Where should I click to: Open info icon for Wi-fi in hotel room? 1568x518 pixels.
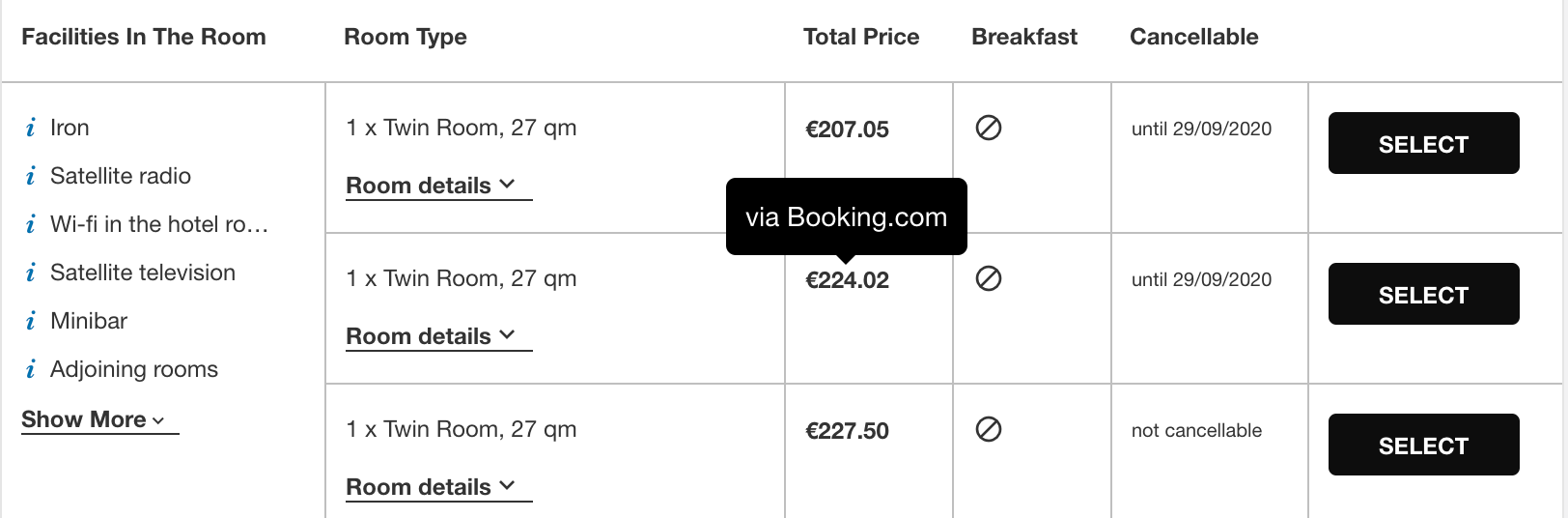[31, 224]
